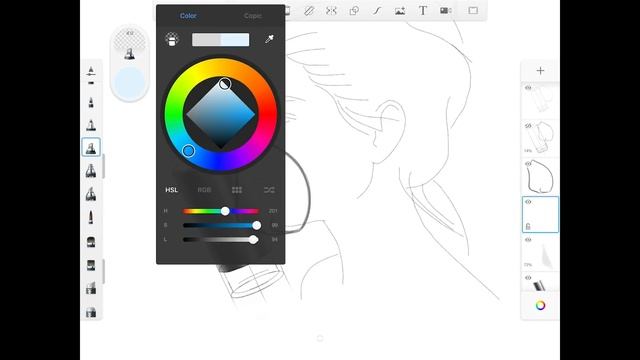Select the fifth brush in the brush palette
This screenshot has width=640, height=360.
tap(91, 193)
